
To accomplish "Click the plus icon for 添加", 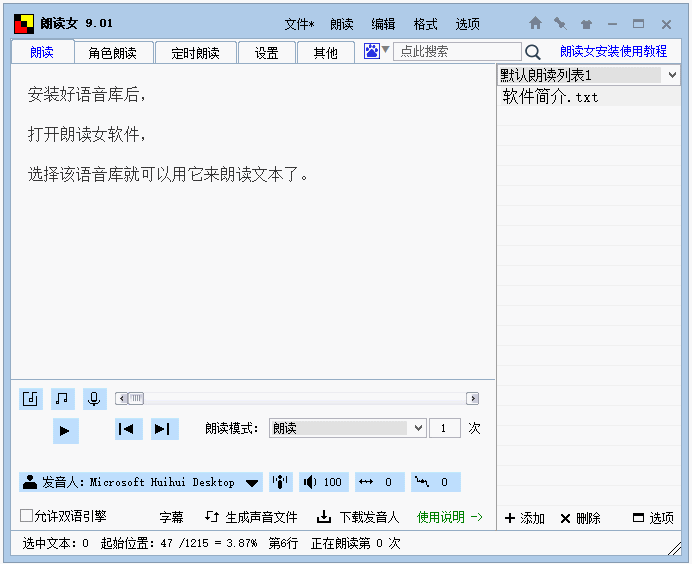I will (x=510, y=518).
